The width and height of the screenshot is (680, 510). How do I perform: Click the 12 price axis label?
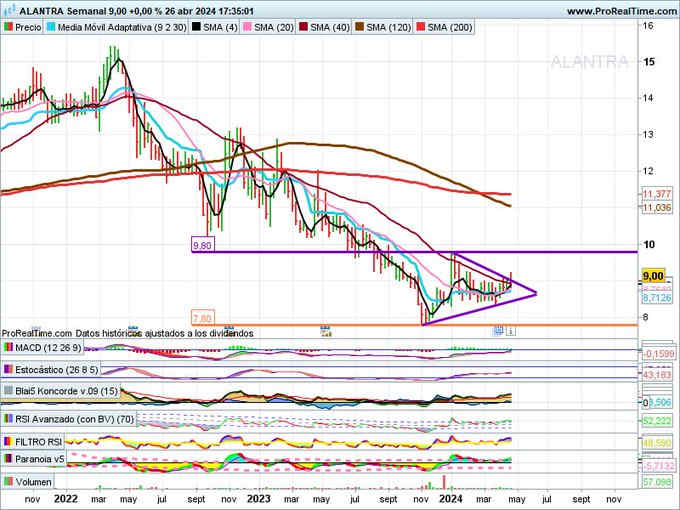[x=648, y=171]
